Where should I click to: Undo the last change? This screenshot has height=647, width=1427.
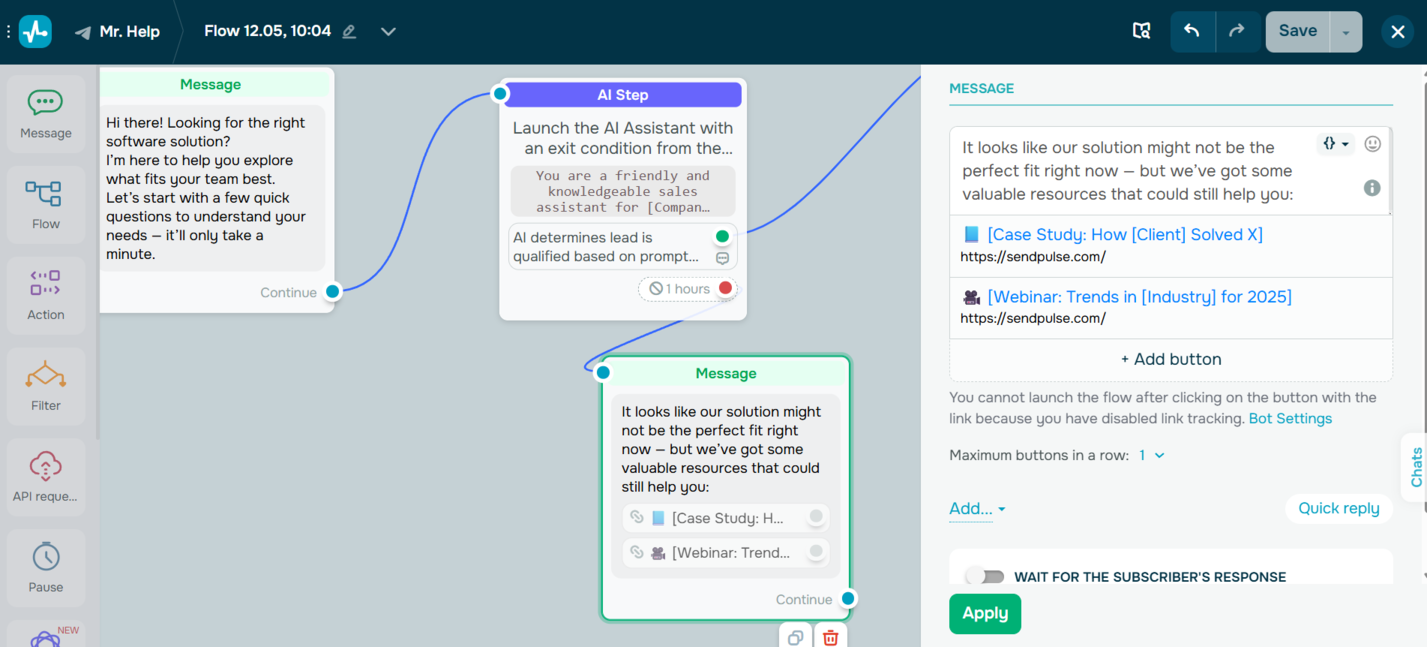click(1192, 31)
